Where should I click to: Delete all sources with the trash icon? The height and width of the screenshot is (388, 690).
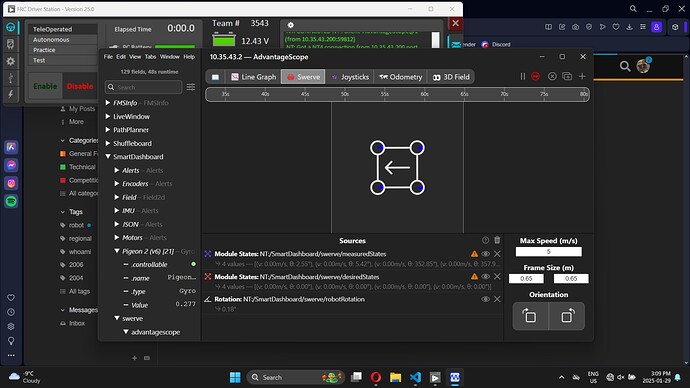[497, 240]
